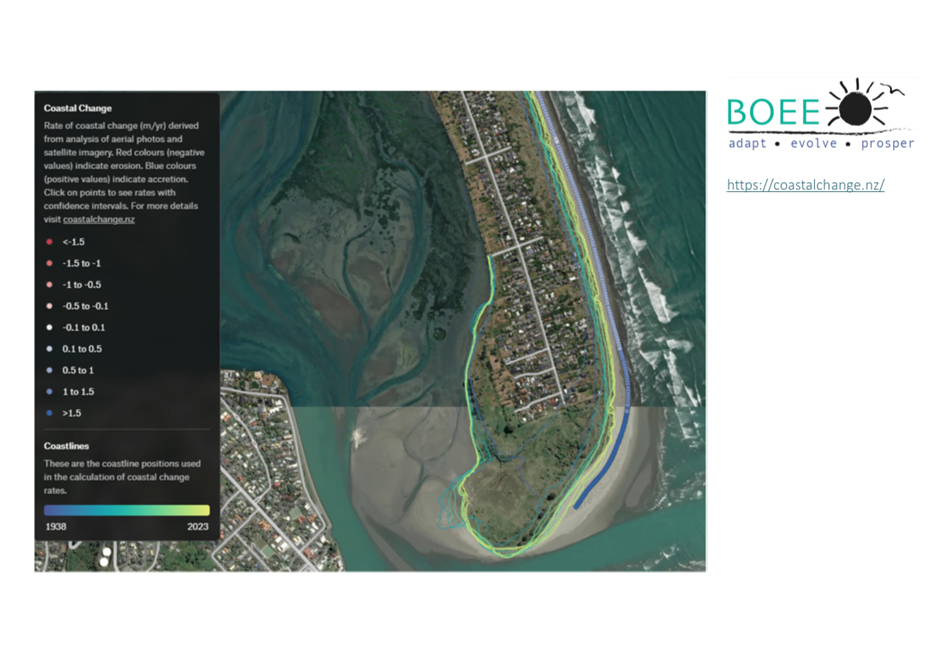Click the '>1.5' legend label text
The image size is (934, 661).
tap(71, 413)
